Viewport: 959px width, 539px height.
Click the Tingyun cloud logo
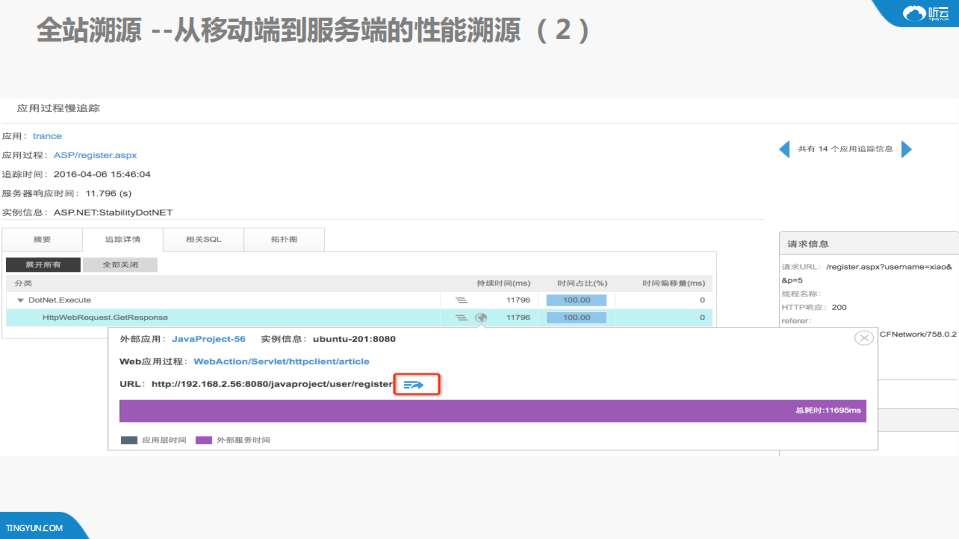tap(926, 13)
